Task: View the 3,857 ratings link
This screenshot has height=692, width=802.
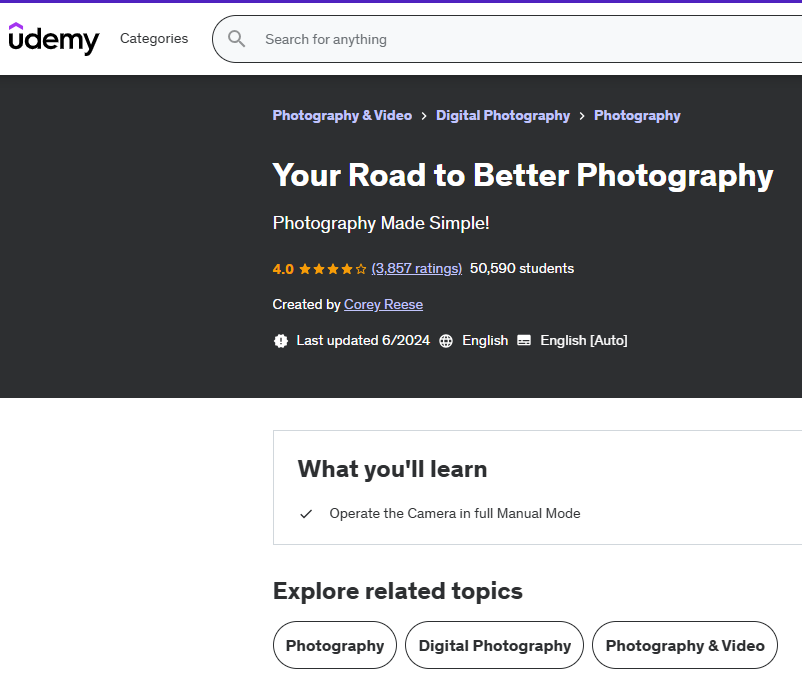Action: pos(416,269)
